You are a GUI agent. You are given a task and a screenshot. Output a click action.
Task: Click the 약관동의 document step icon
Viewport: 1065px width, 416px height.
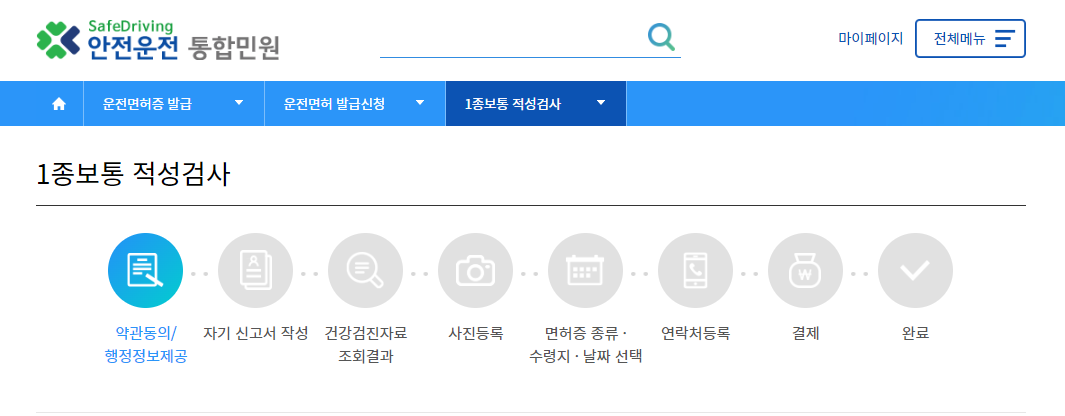pos(145,271)
